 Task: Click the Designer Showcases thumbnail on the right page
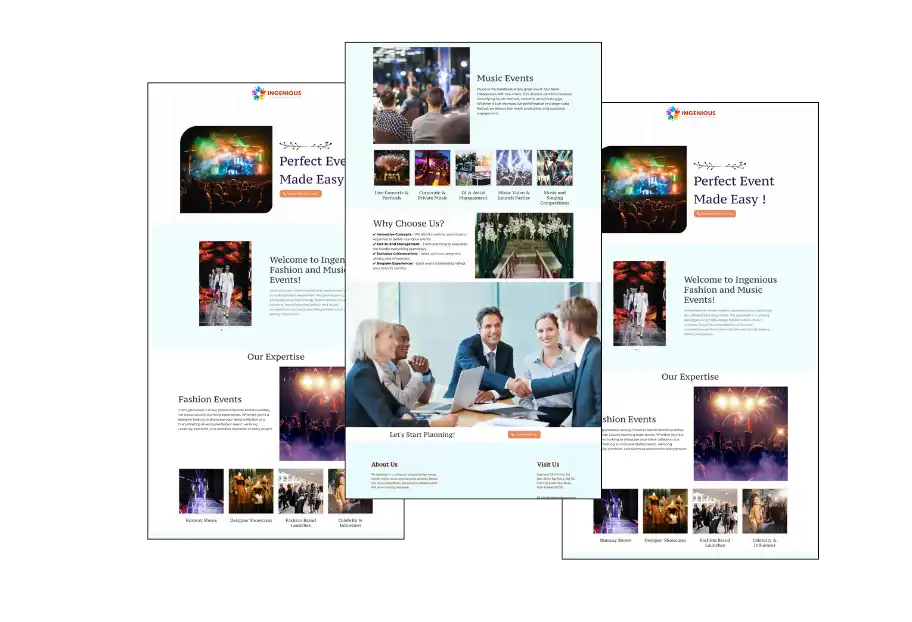tap(665, 511)
